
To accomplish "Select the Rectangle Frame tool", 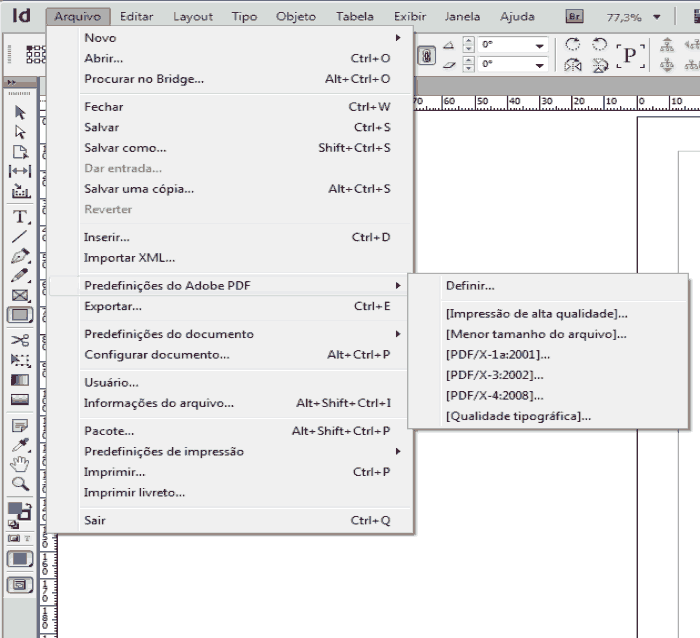I will [x=20, y=296].
